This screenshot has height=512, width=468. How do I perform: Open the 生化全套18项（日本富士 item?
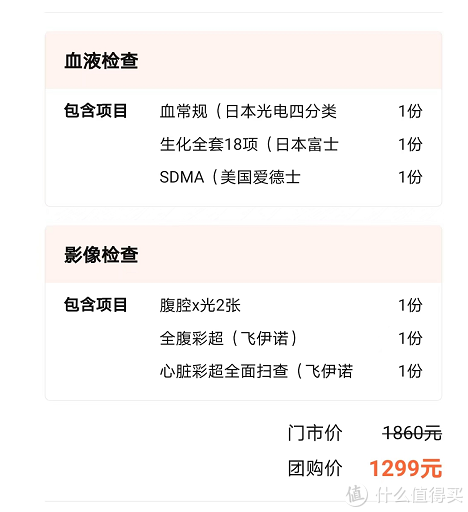click(x=249, y=144)
